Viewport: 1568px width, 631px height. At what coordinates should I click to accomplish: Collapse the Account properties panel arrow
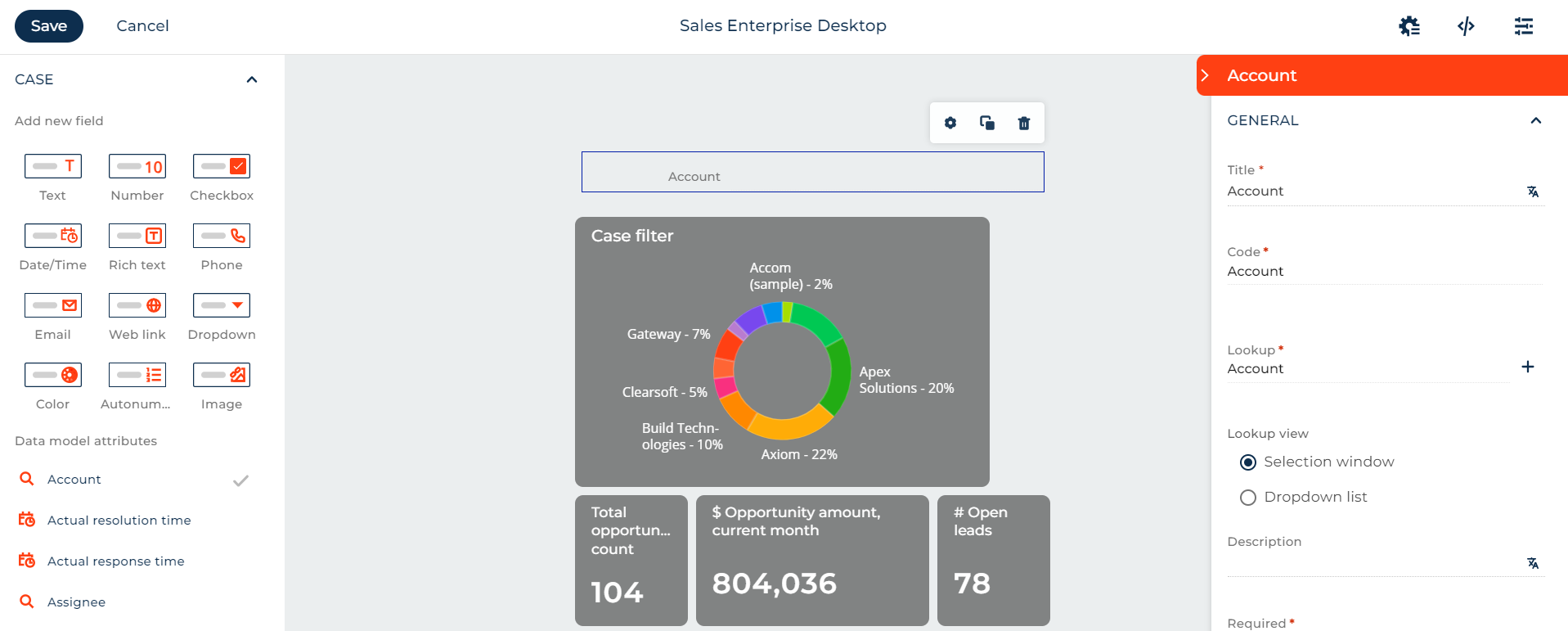pyautogui.click(x=1205, y=75)
